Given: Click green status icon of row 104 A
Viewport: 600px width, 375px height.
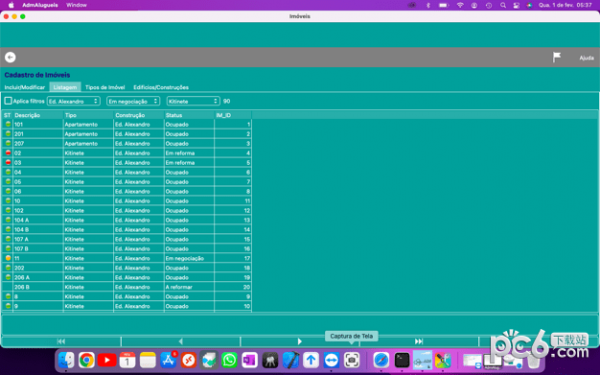Looking at the screenshot, I should coord(8,220).
